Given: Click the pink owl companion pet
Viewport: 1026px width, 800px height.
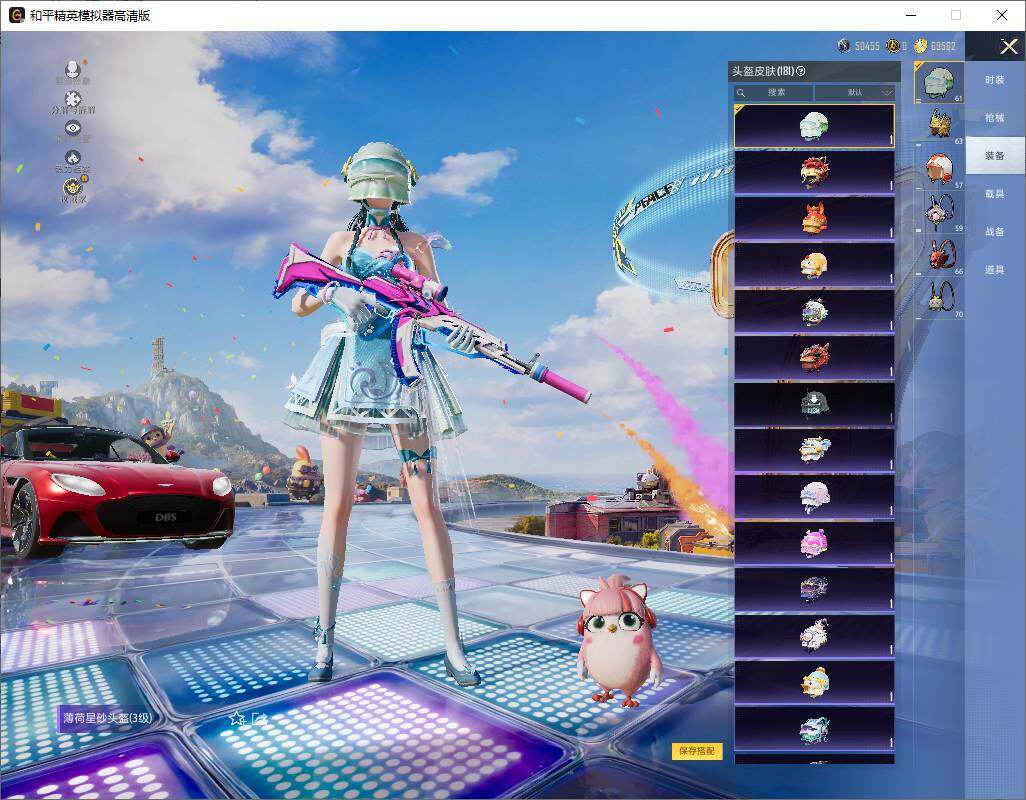Looking at the screenshot, I should coord(618,641).
